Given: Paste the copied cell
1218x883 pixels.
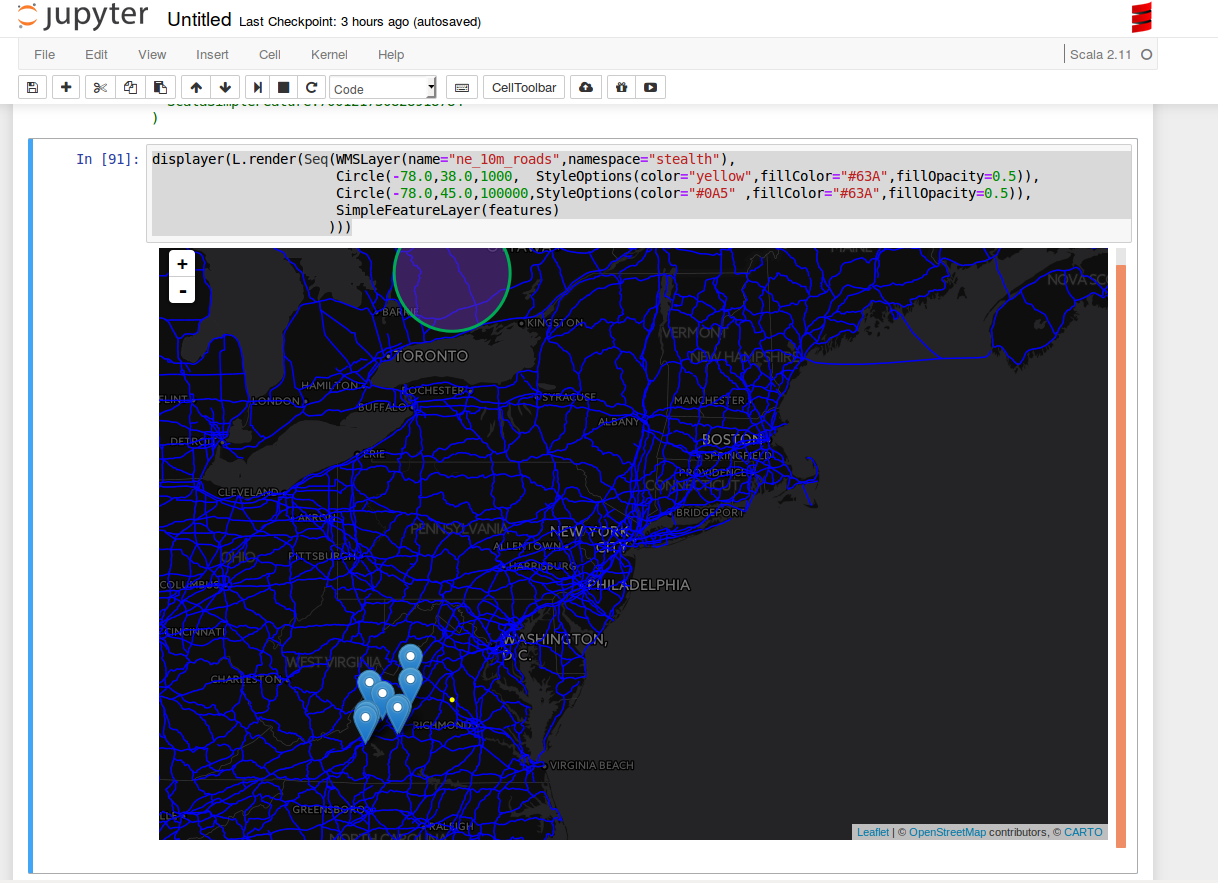Looking at the screenshot, I should (x=160, y=87).
